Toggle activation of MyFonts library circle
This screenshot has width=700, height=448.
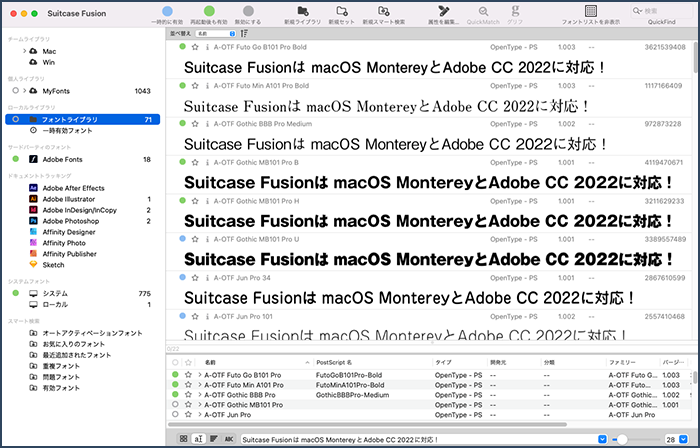[x=16, y=91]
